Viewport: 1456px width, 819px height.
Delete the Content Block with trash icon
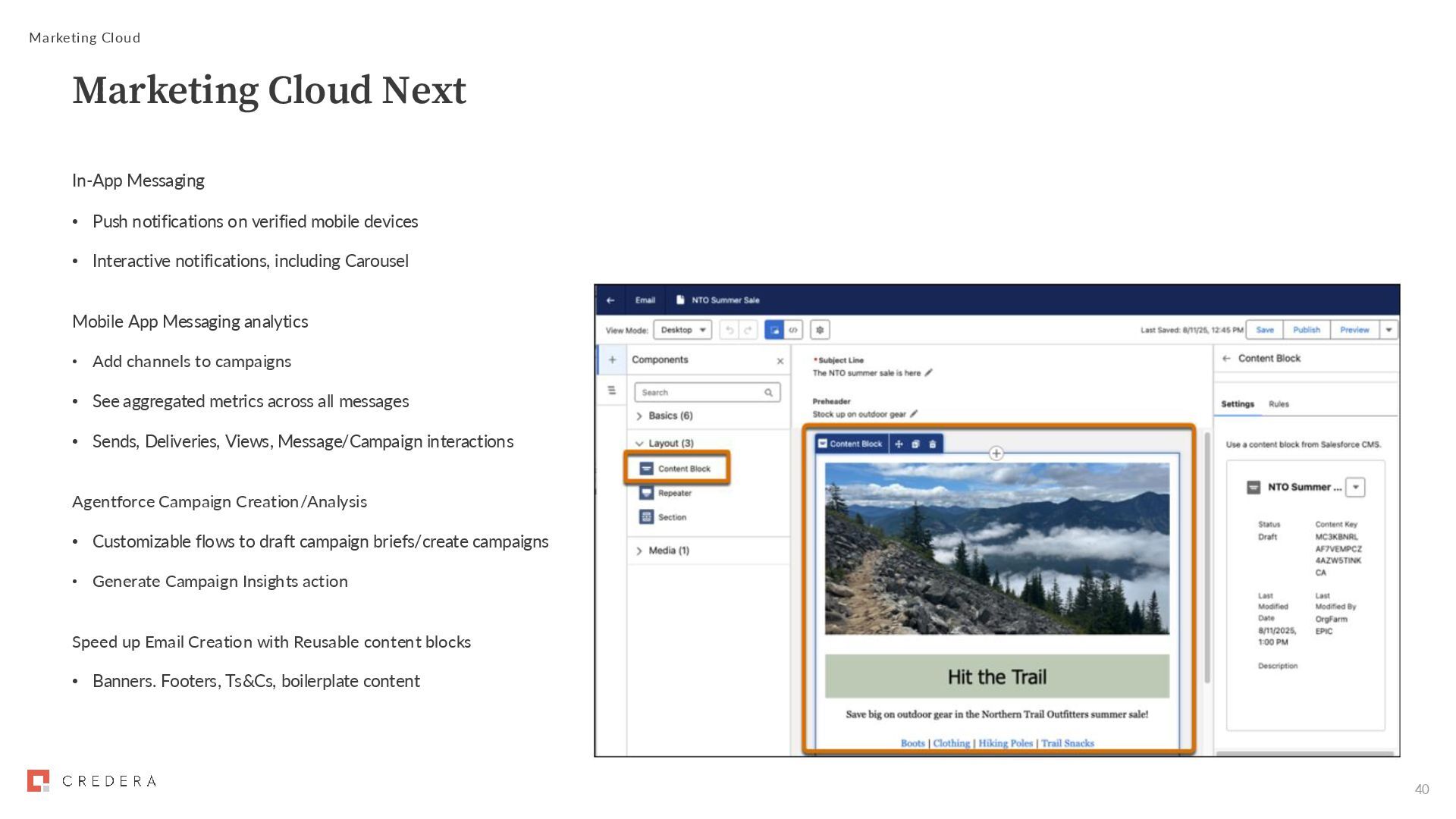click(x=933, y=444)
